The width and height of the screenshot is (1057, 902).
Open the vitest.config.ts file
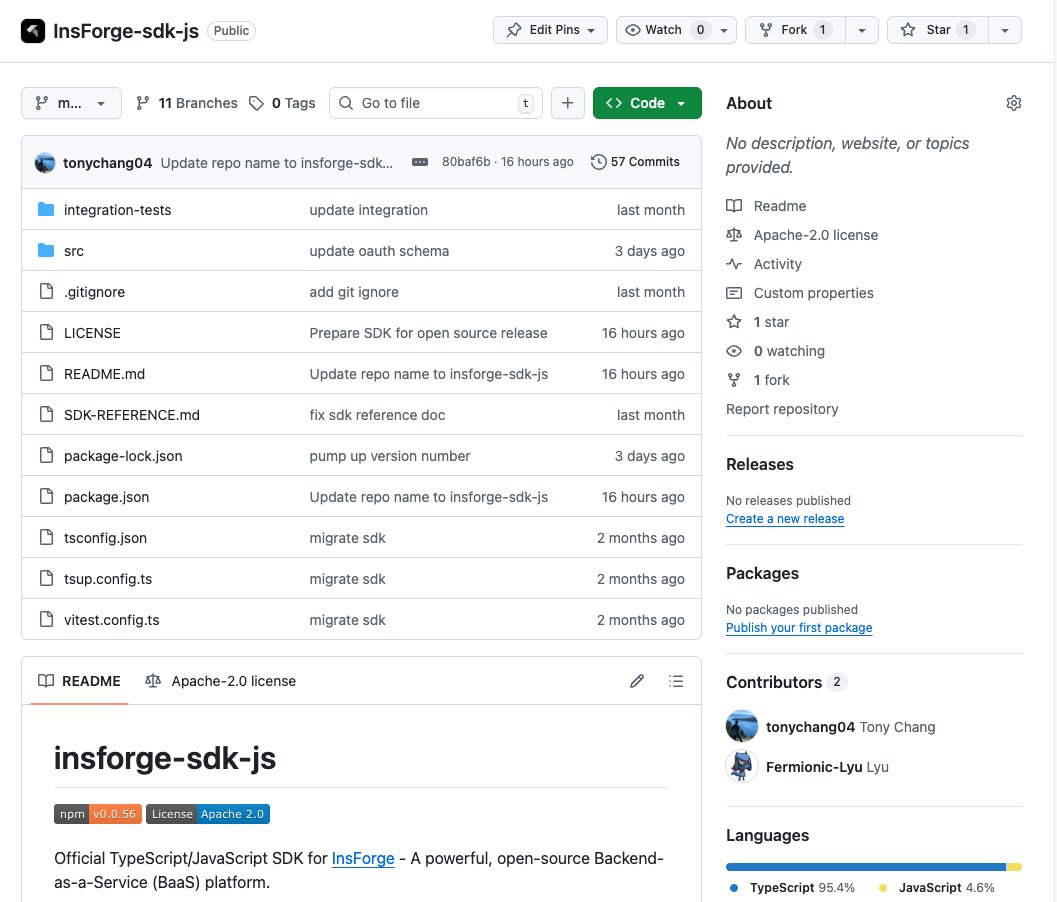(111, 620)
